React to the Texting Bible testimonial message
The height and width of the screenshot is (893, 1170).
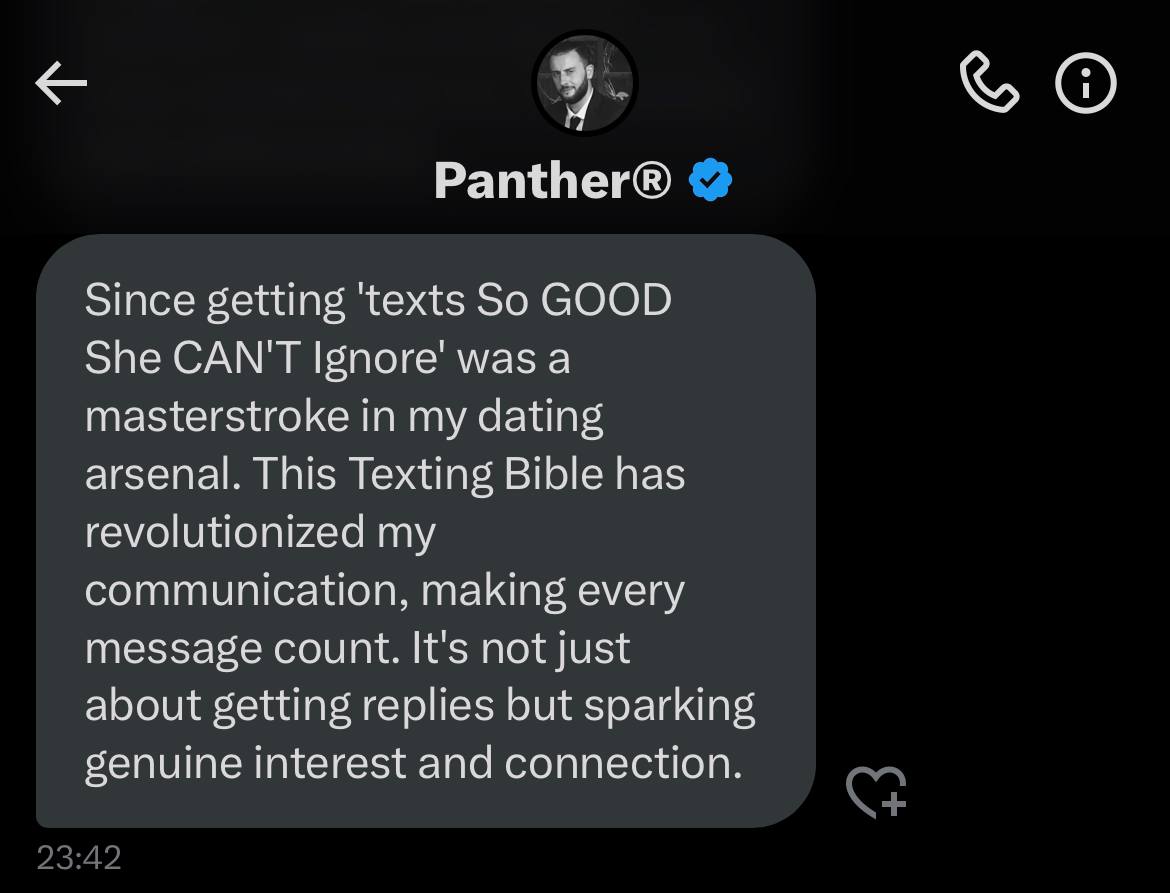pos(876,792)
